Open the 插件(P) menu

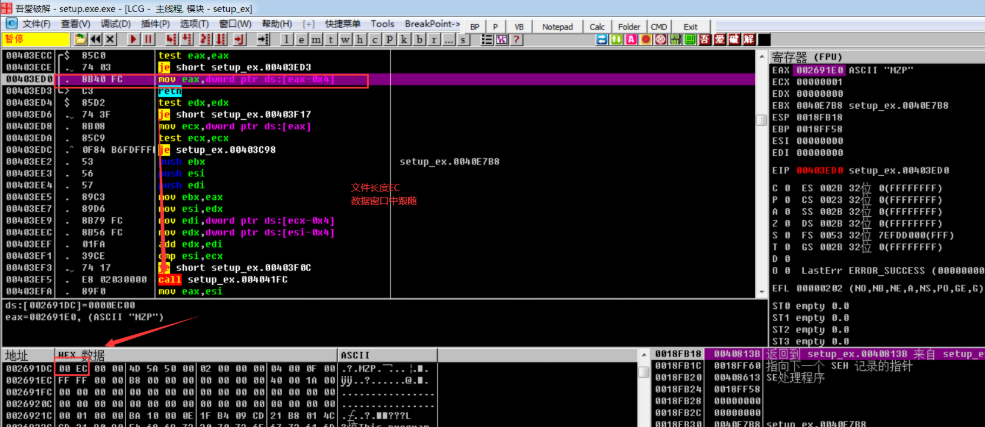click(155, 24)
